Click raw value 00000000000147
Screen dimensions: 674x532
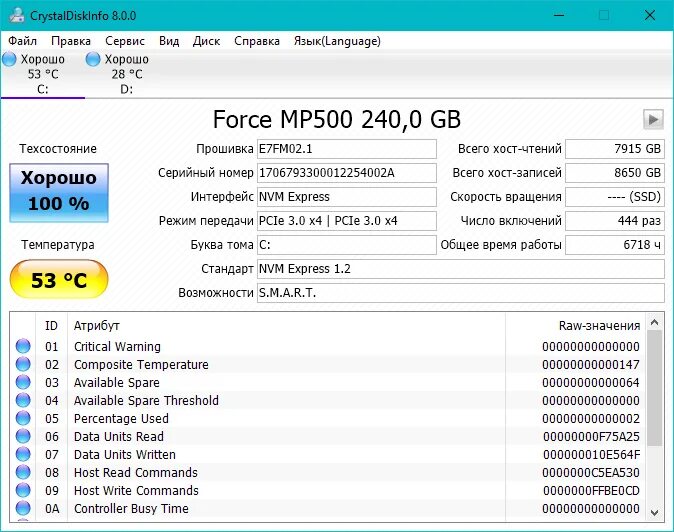[x=591, y=365]
